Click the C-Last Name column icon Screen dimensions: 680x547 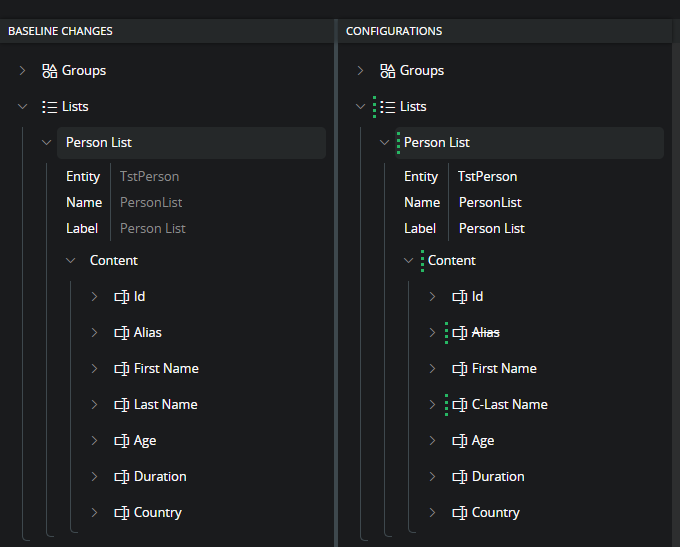click(460, 405)
